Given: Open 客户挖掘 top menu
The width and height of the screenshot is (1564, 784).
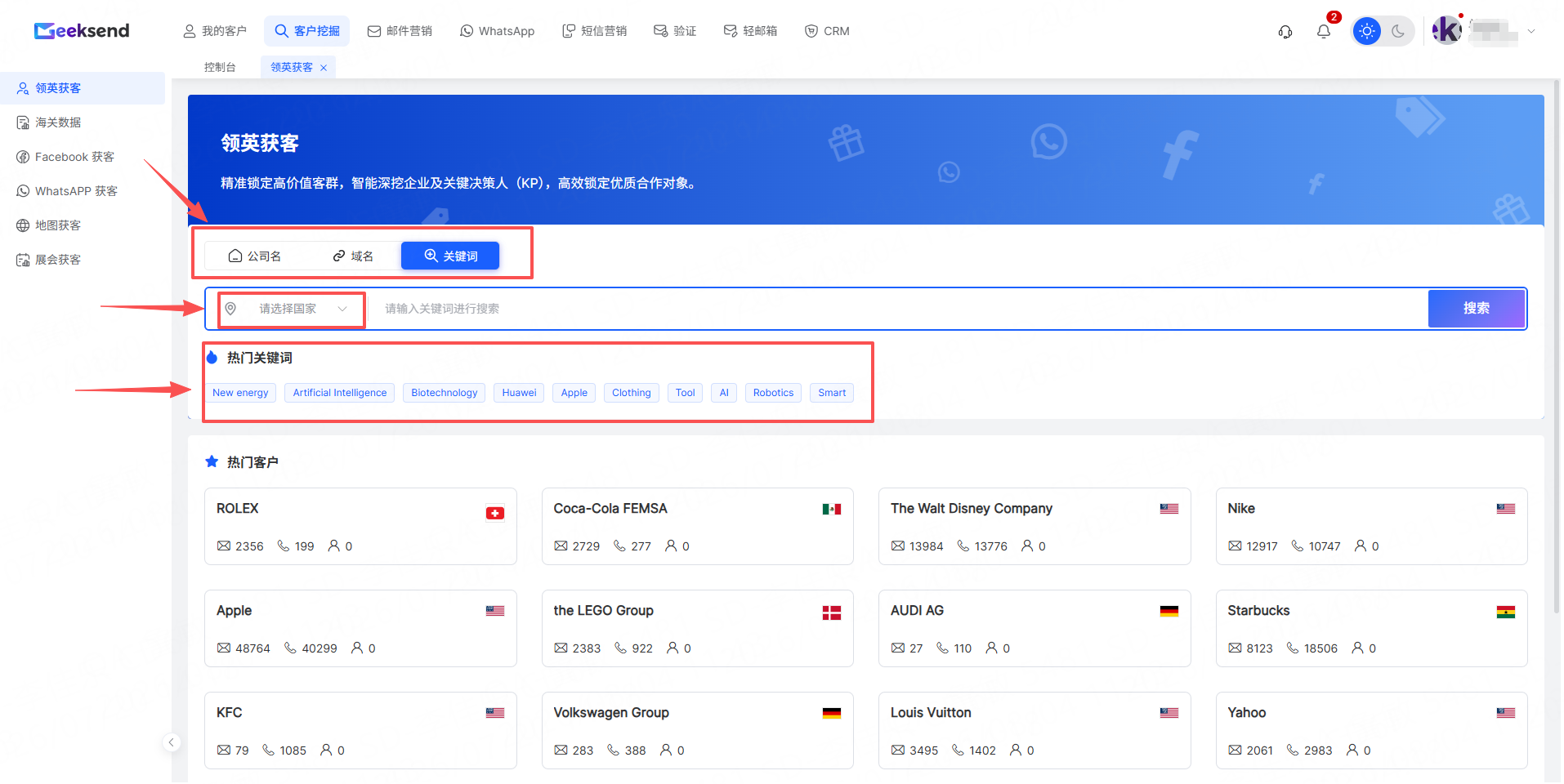Looking at the screenshot, I should coord(307,31).
